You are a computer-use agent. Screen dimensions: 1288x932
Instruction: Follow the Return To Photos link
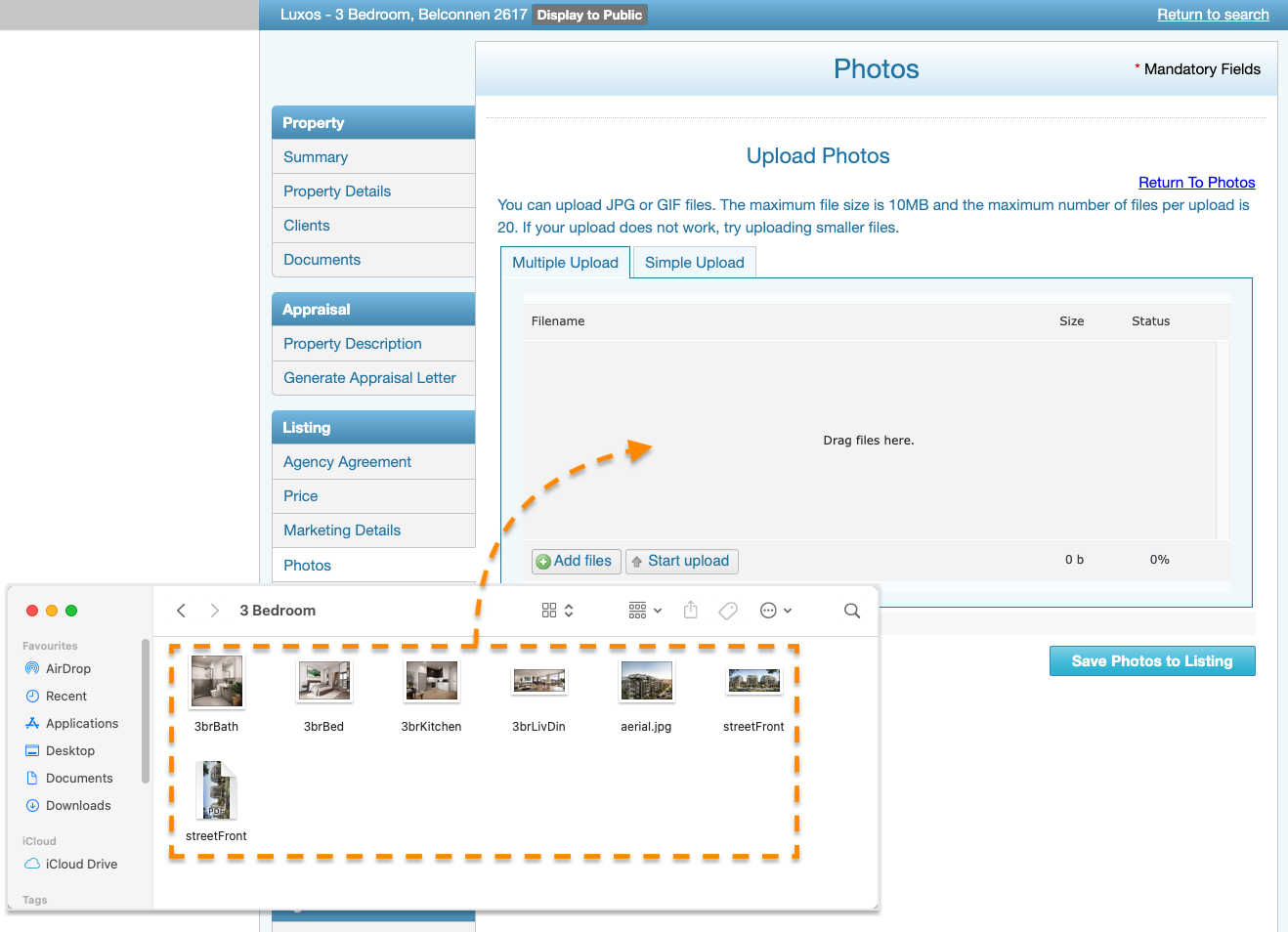[1196, 183]
